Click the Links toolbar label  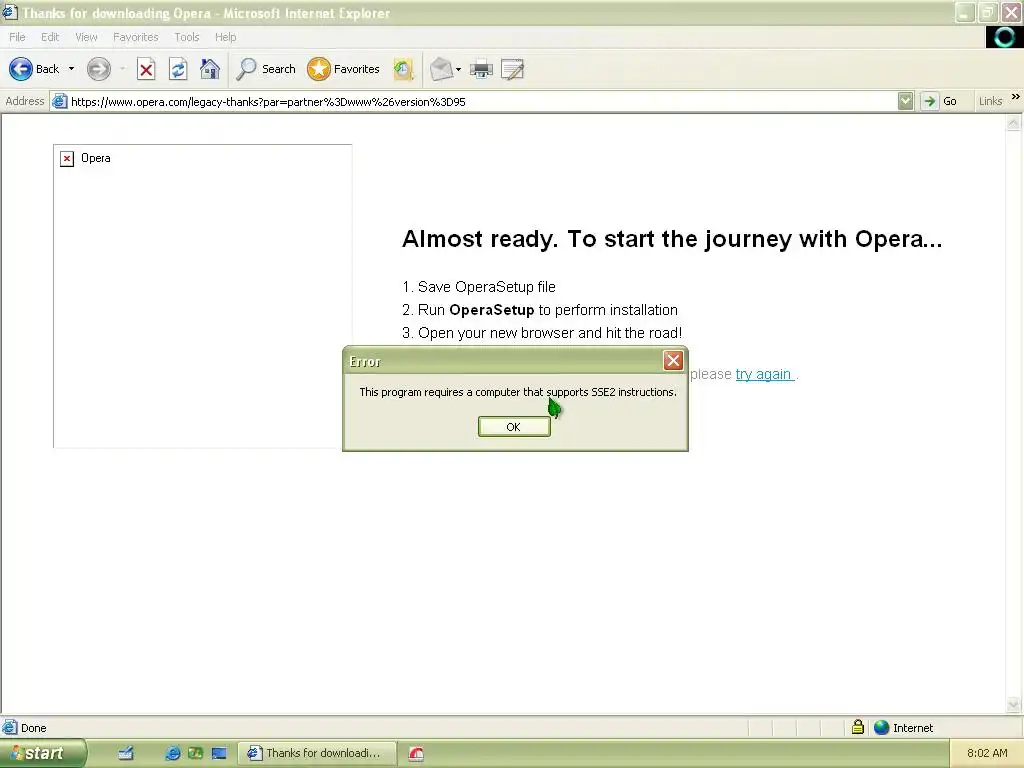(990, 101)
